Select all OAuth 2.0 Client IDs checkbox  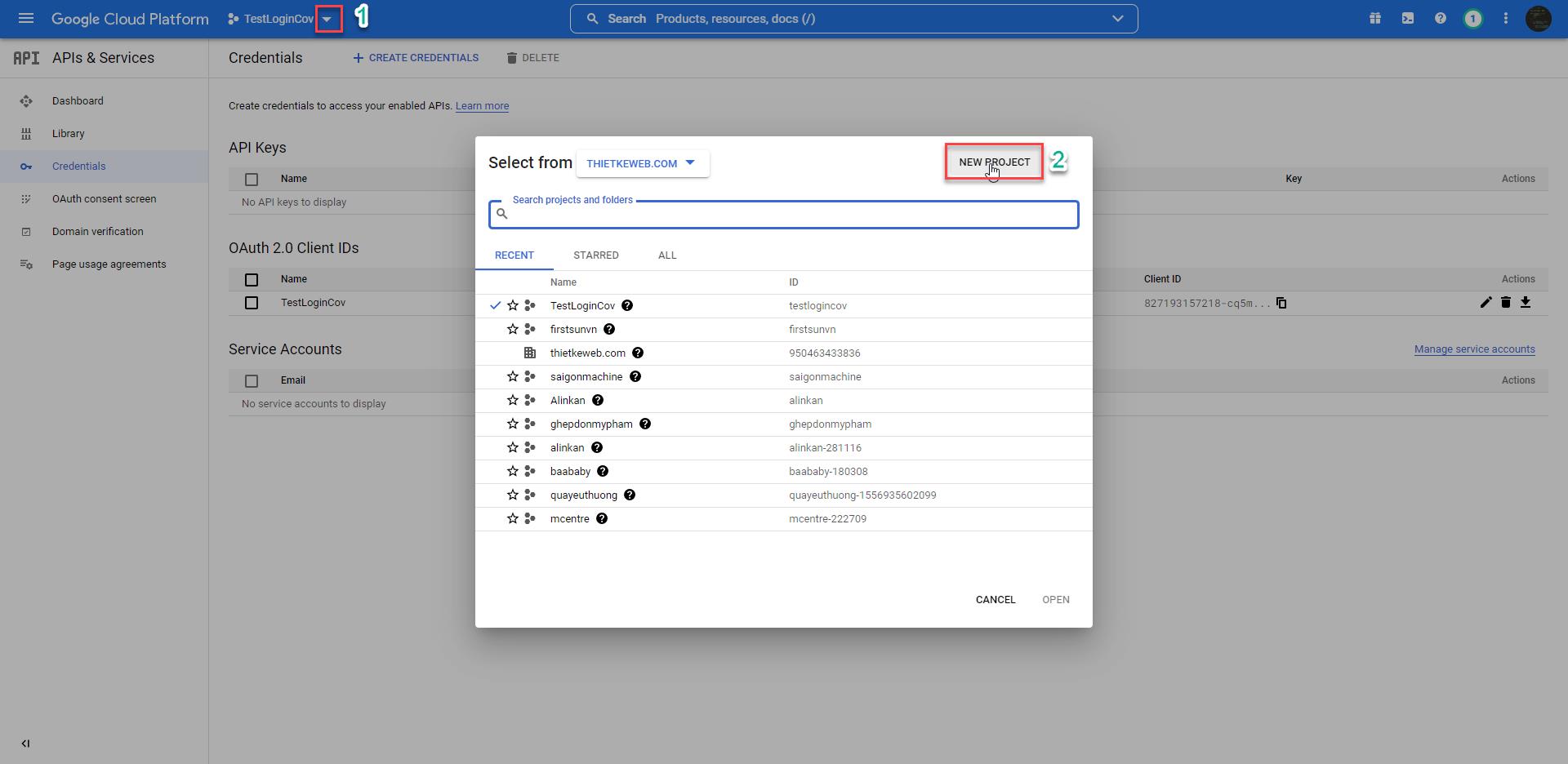point(252,280)
